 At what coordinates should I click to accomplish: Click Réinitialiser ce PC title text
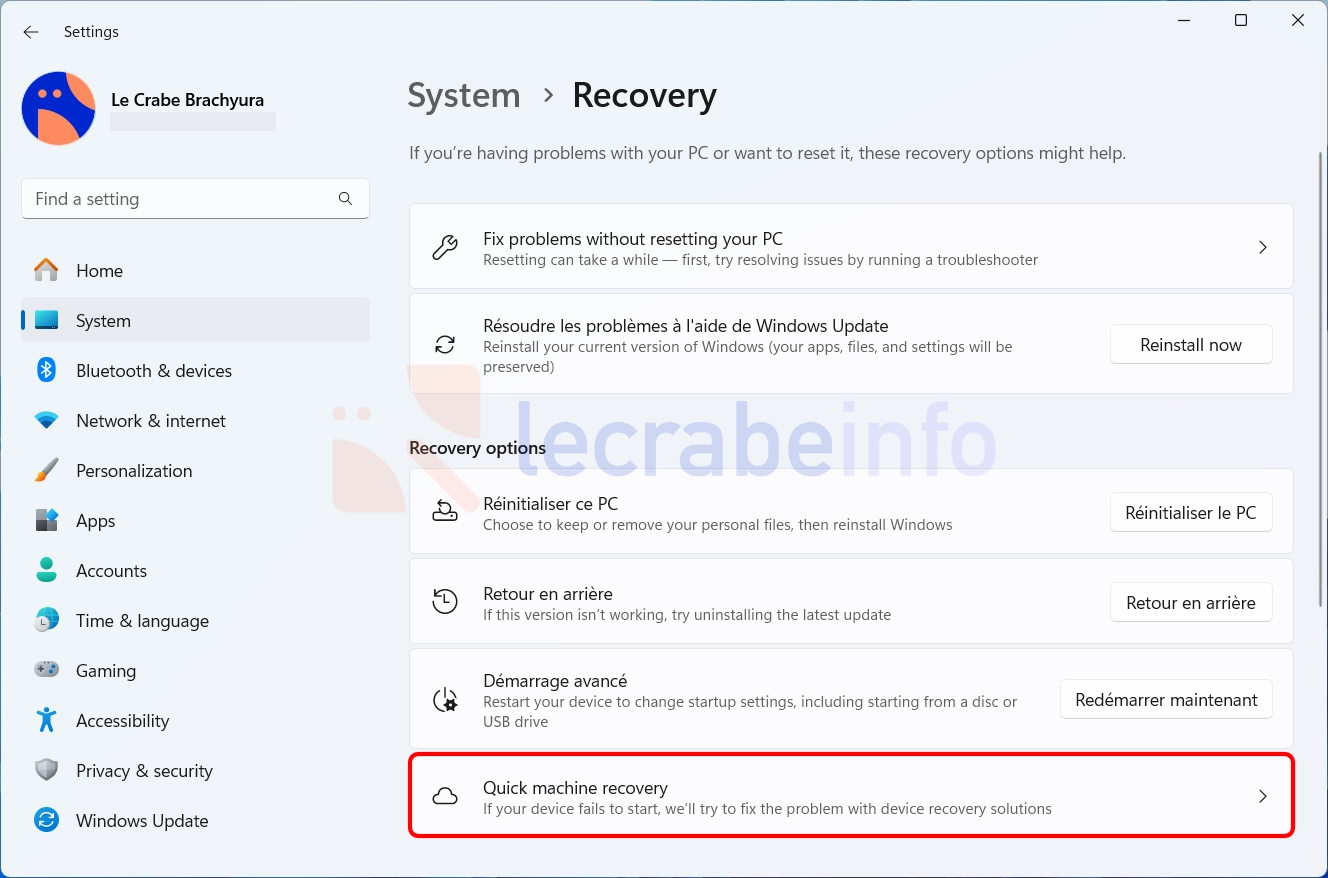click(x=550, y=503)
